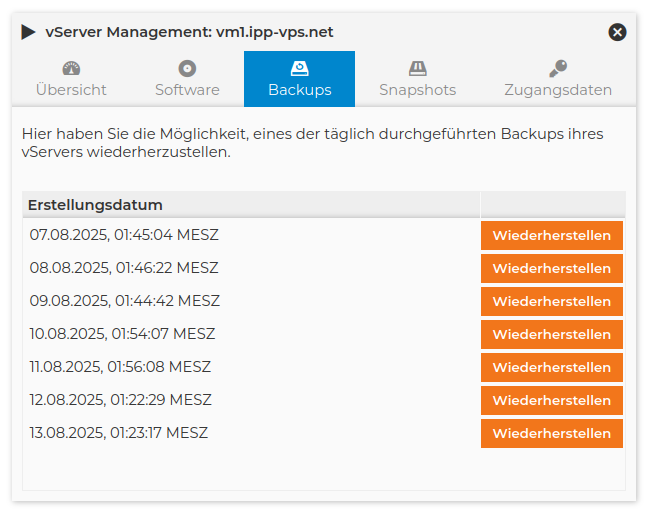This screenshot has height=516, width=650.
Task: Click the drive icon above Backups
Action: point(299,69)
